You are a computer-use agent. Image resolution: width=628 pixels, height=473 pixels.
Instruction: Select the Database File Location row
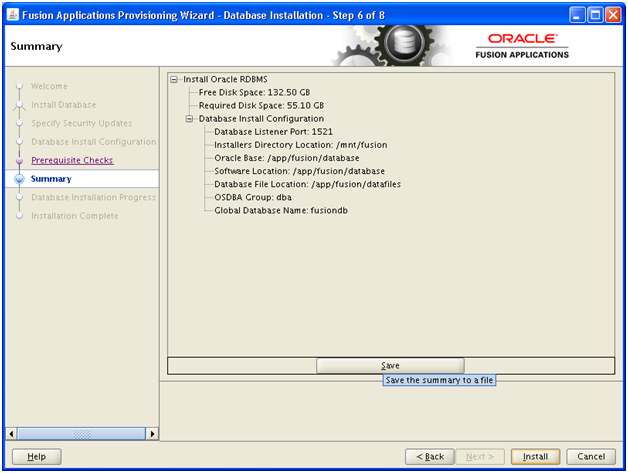point(308,184)
